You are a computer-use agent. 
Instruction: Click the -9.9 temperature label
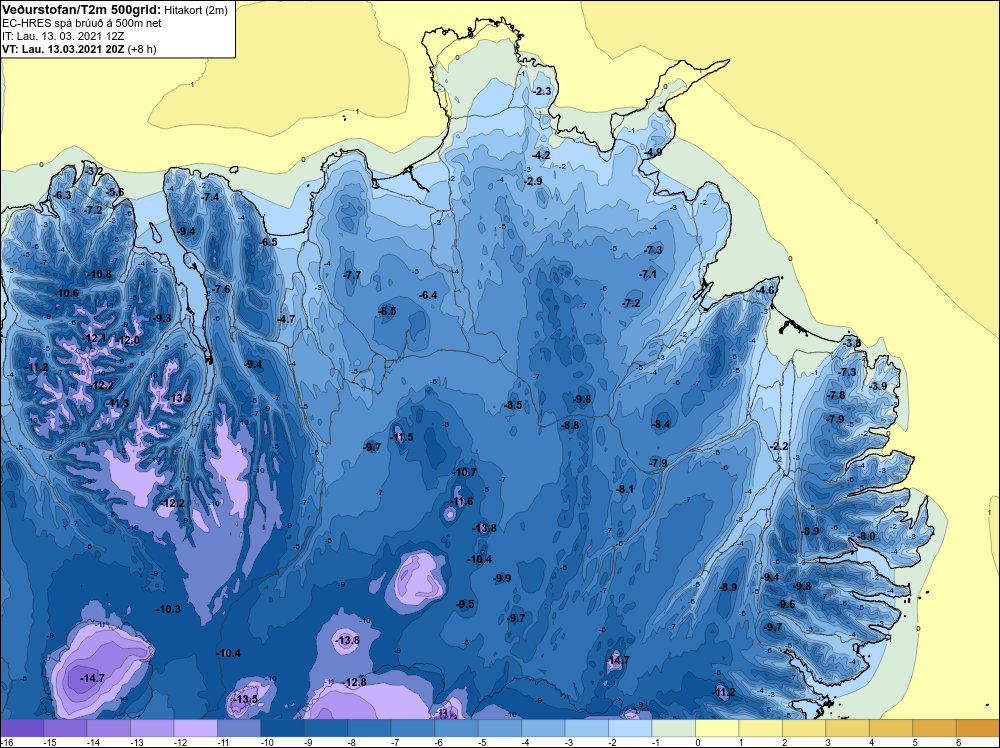tap(502, 578)
